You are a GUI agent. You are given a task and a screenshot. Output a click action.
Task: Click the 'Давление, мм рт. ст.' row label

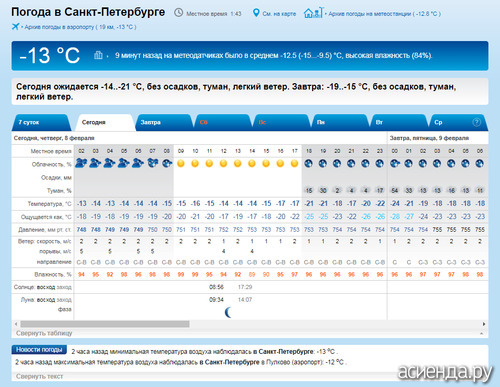(x=45, y=230)
